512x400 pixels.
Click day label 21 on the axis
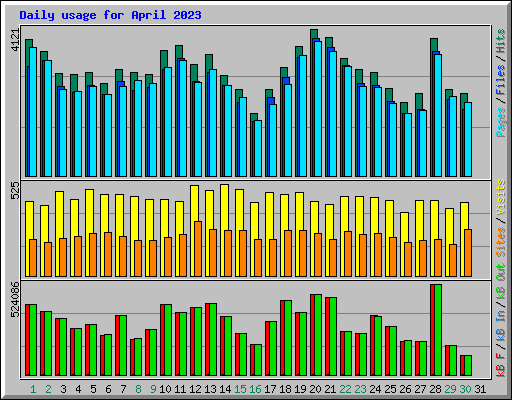coord(330,389)
